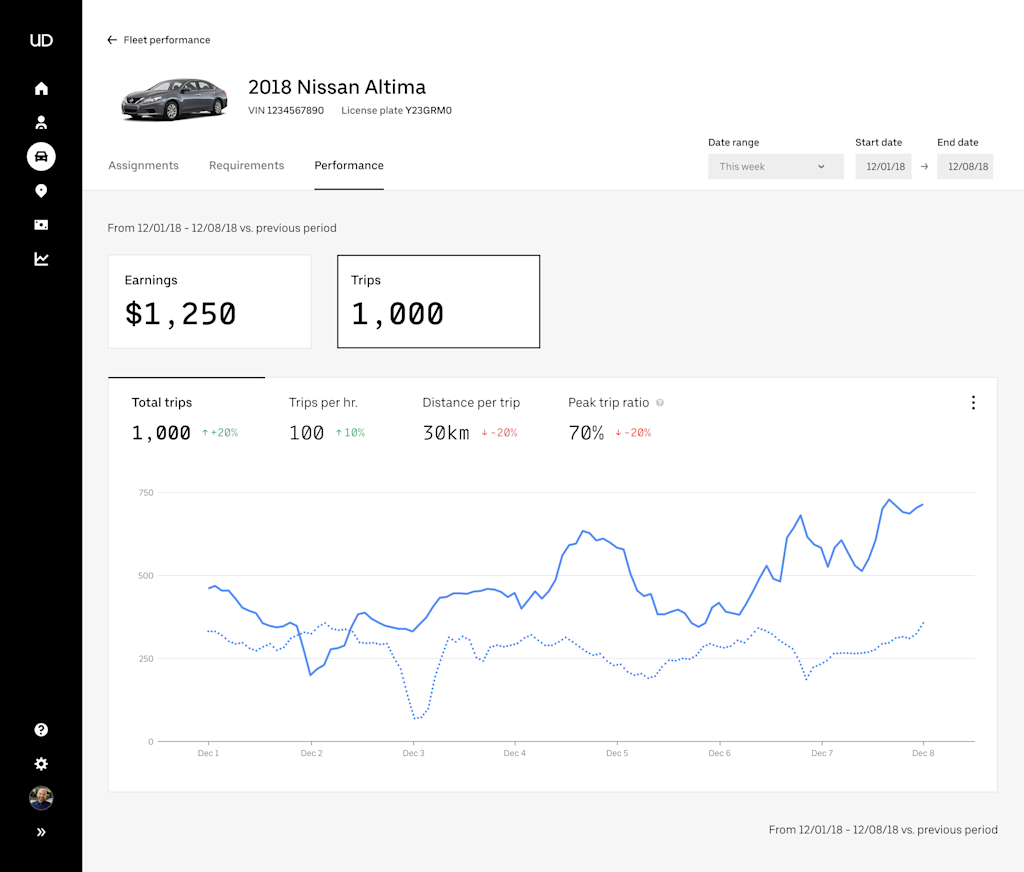Viewport: 1024px width, 872px height.
Task: Click the Peak trip ratio info icon
Action: [660, 402]
